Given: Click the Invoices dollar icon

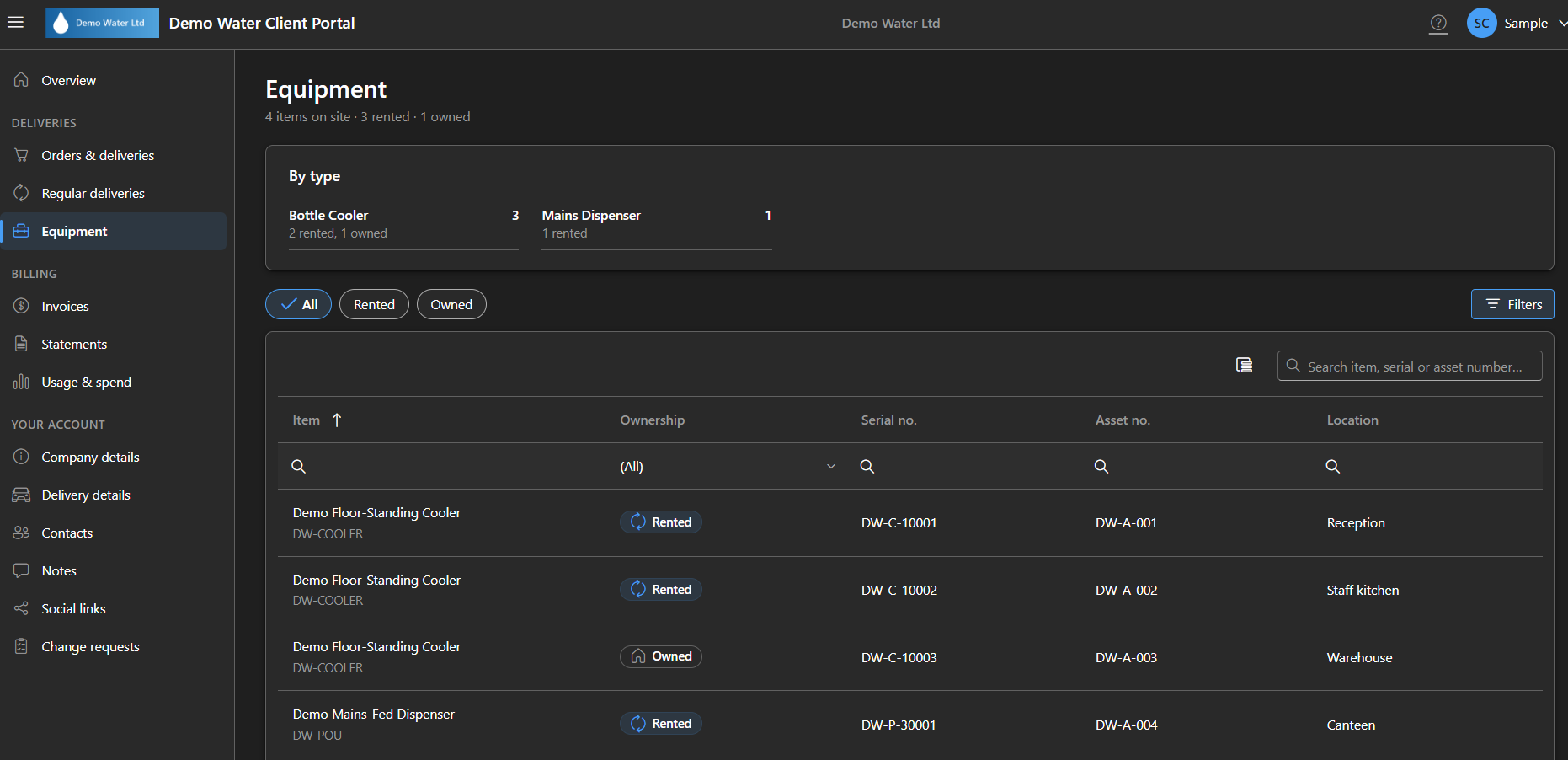Looking at the screenshot, I should click(21, 306).
